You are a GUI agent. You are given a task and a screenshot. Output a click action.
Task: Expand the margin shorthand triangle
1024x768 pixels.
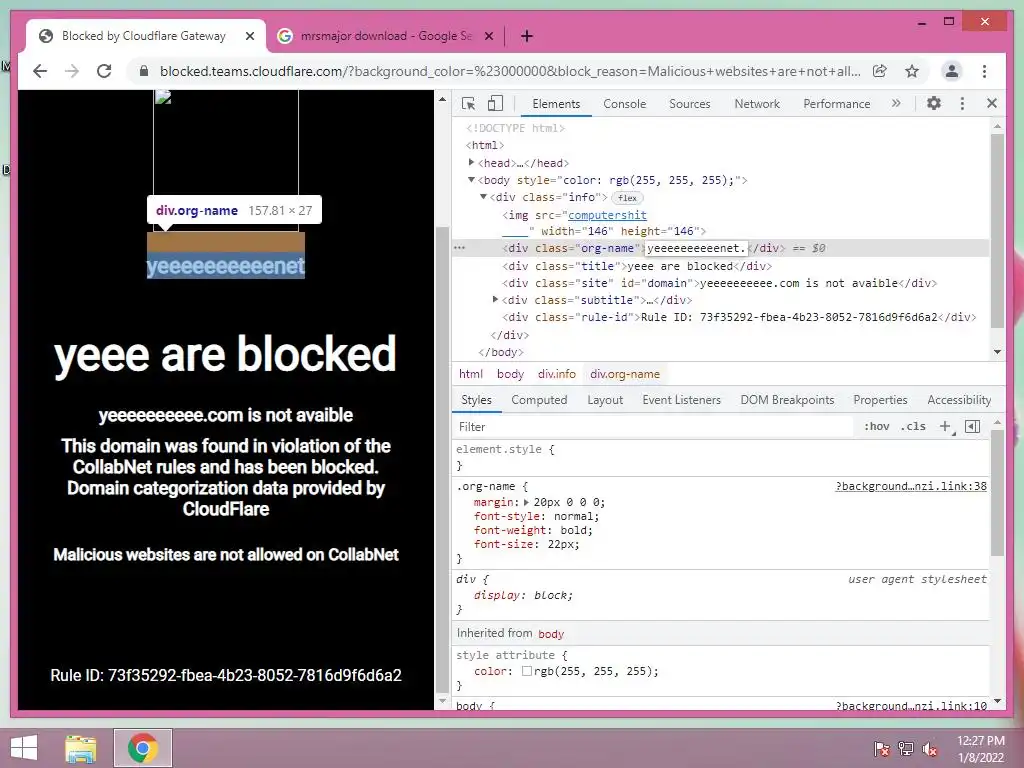point(526,502)
